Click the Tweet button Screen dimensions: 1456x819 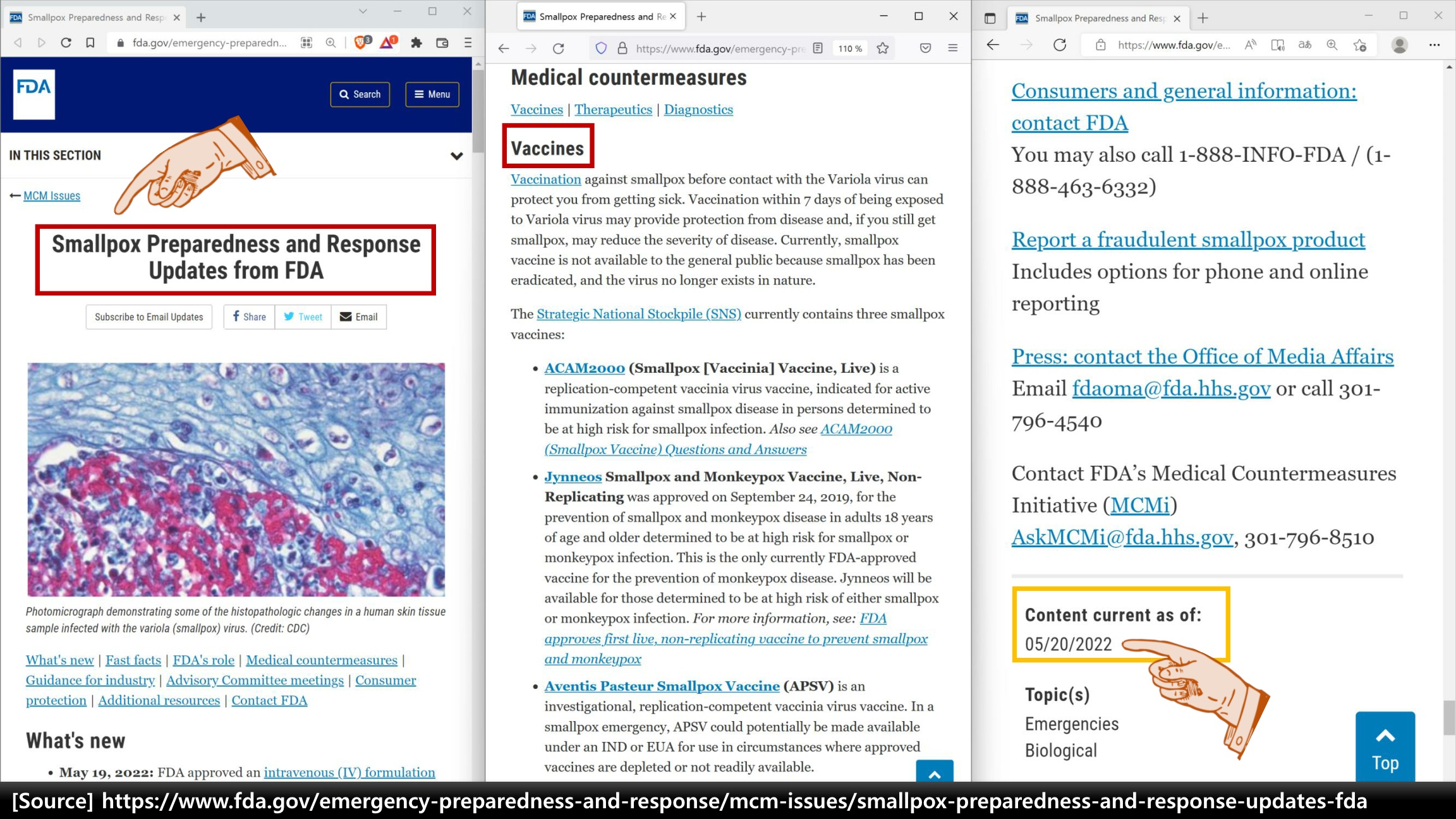pyautogui.click(x=303, y=317)
